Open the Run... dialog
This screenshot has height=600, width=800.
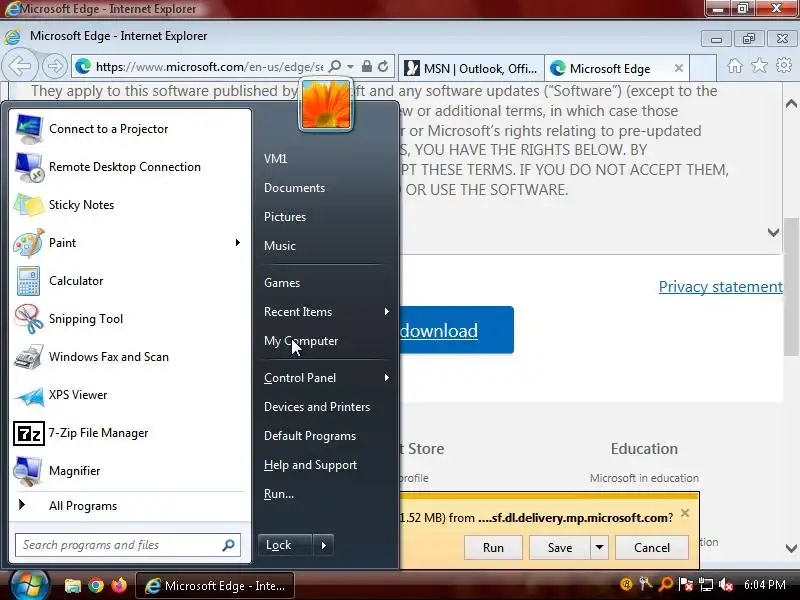click(x=279, y=494)
